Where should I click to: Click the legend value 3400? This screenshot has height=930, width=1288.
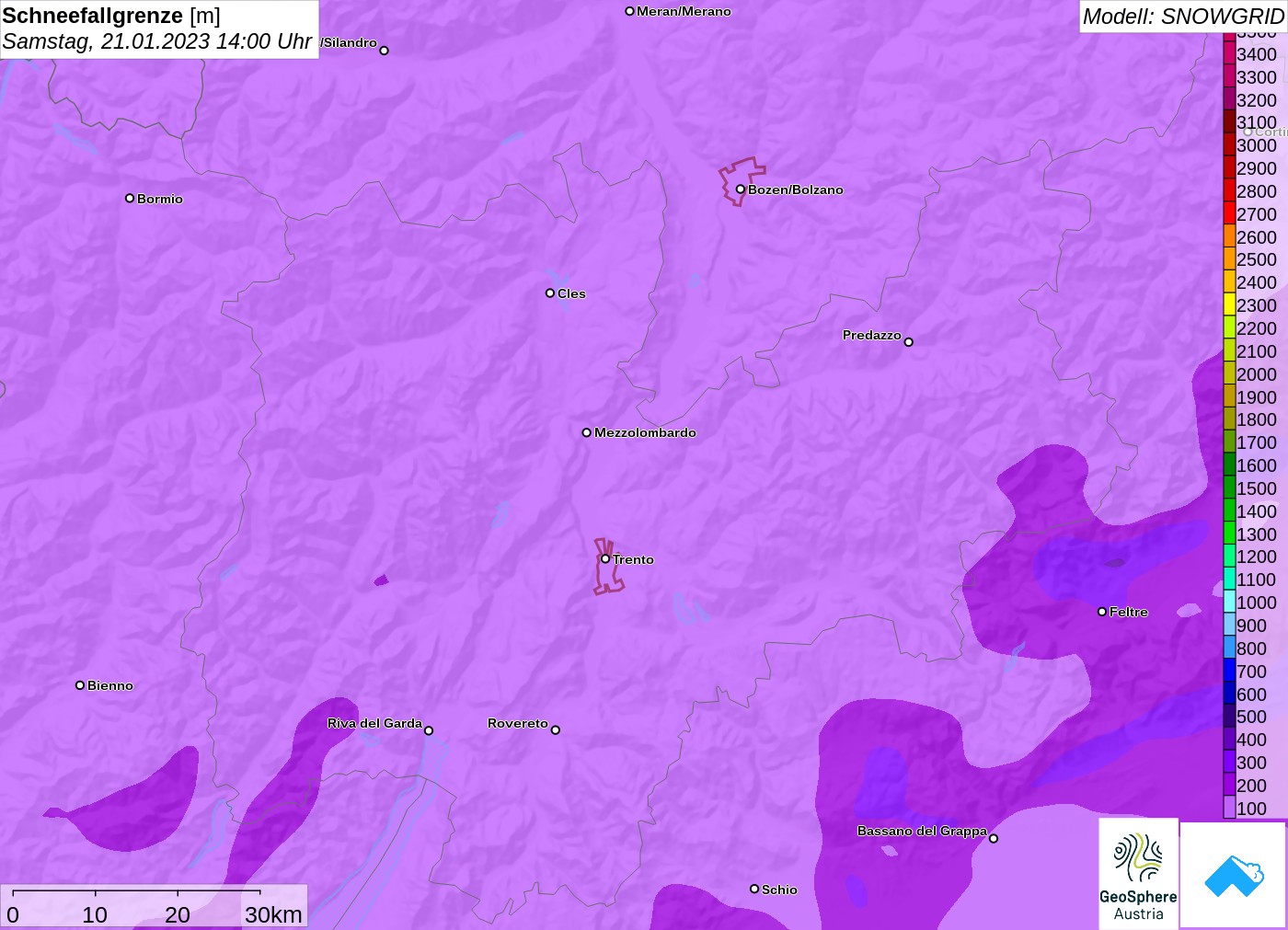pyautogui.click(x=1257, y=54)
